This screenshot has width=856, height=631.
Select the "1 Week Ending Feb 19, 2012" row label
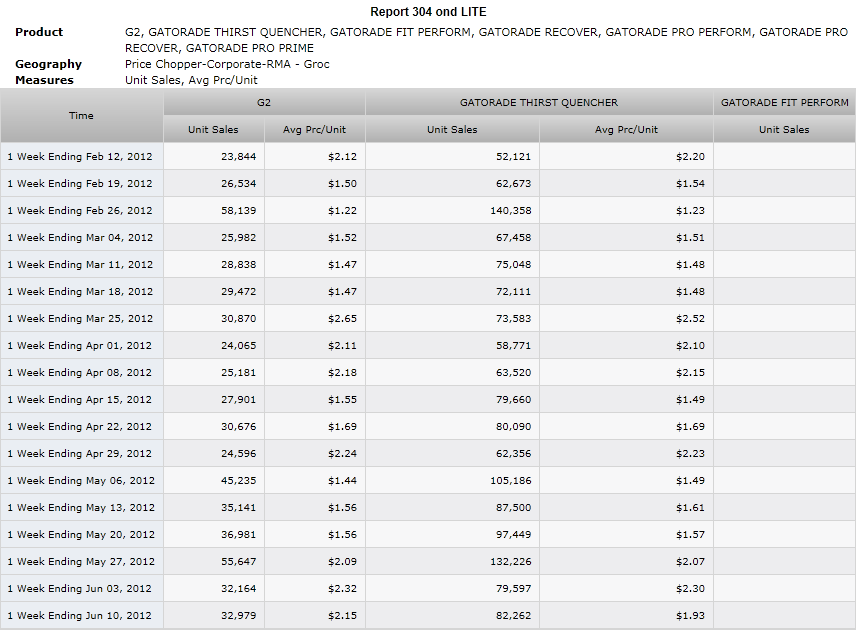coord(80,183)
